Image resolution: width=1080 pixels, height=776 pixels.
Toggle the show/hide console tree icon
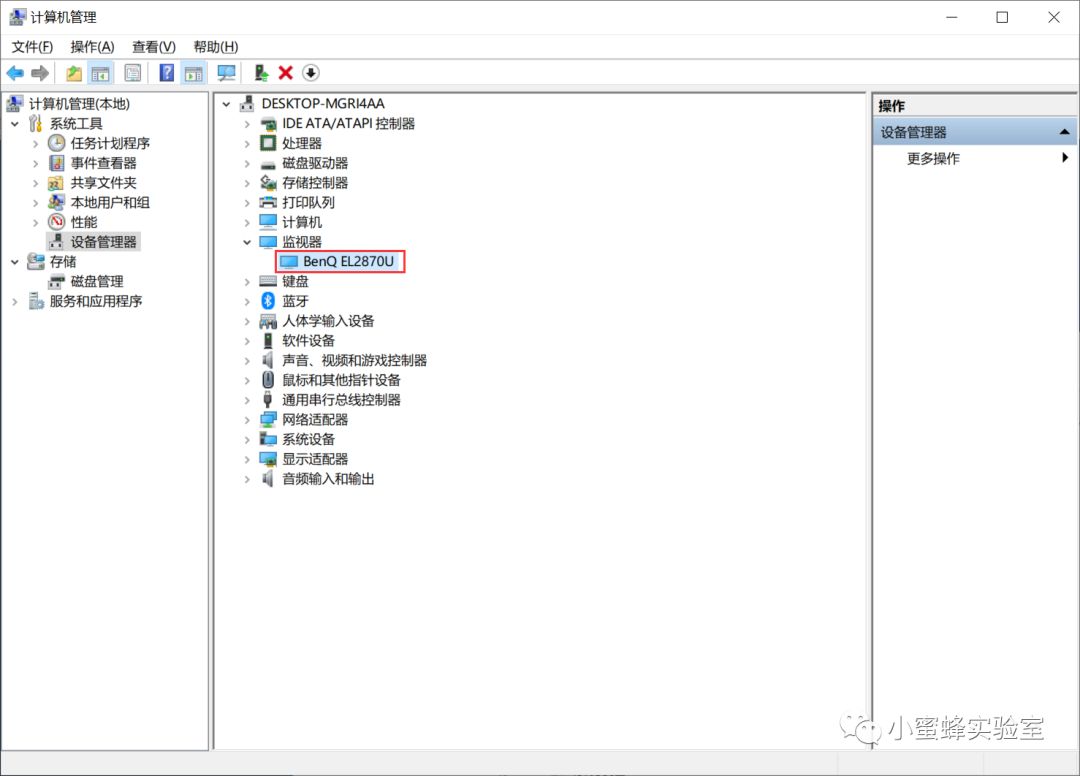tap(101, 73)
